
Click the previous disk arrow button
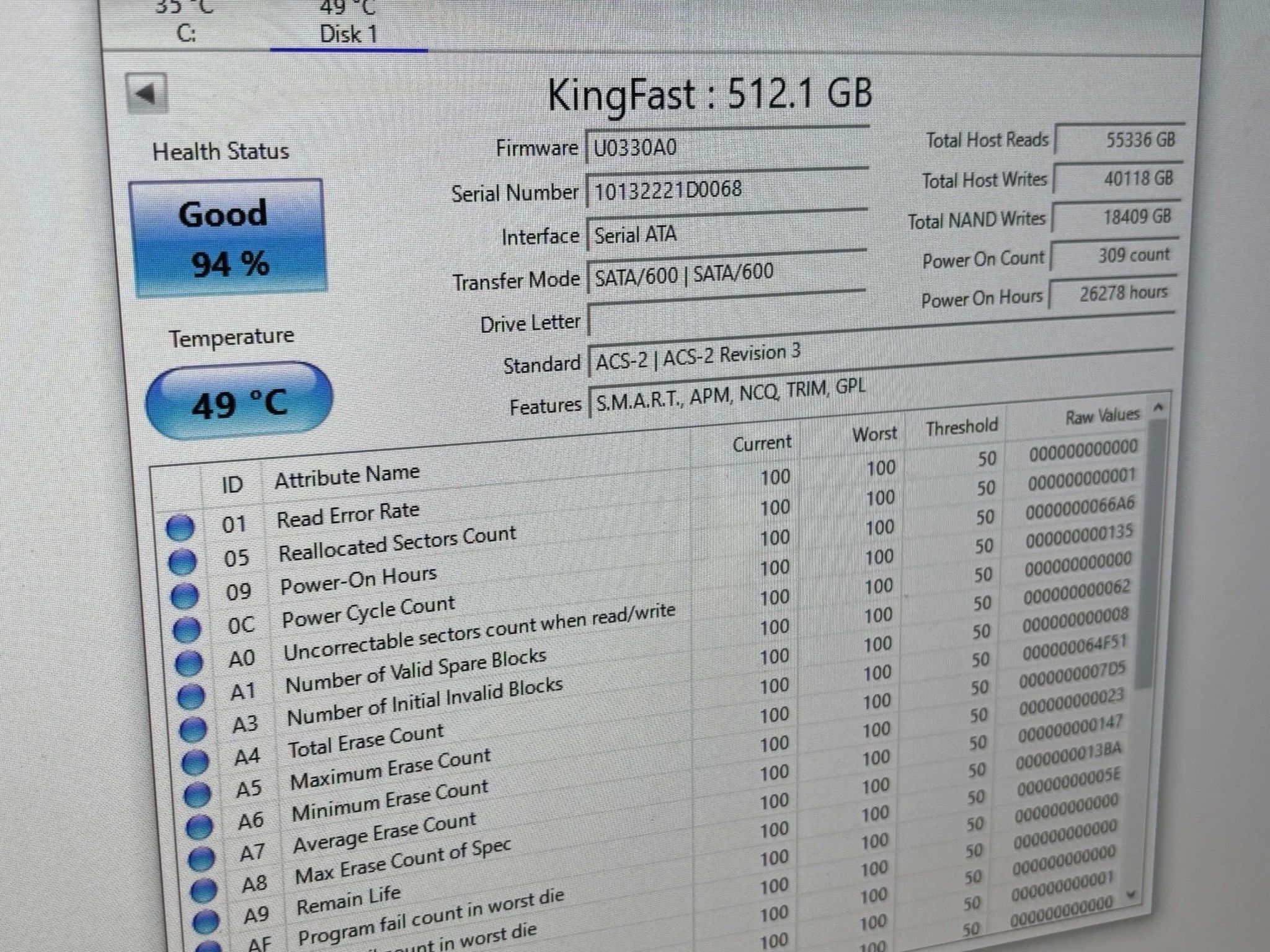coord(146,94)
